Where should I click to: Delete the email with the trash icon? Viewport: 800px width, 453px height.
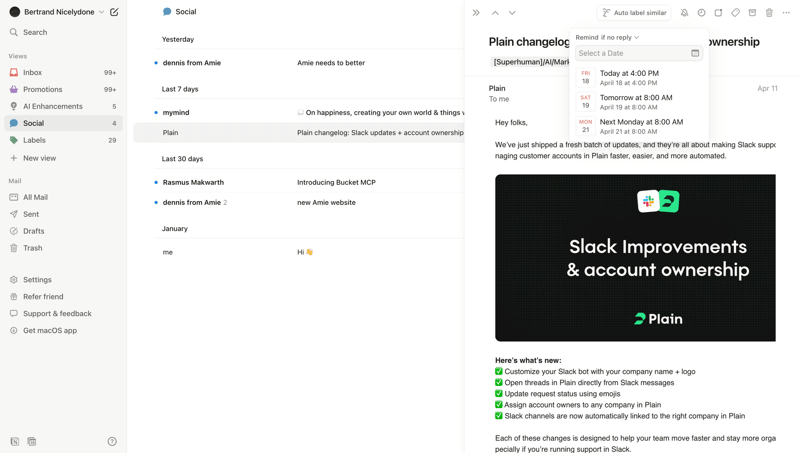tap(769, 13)
